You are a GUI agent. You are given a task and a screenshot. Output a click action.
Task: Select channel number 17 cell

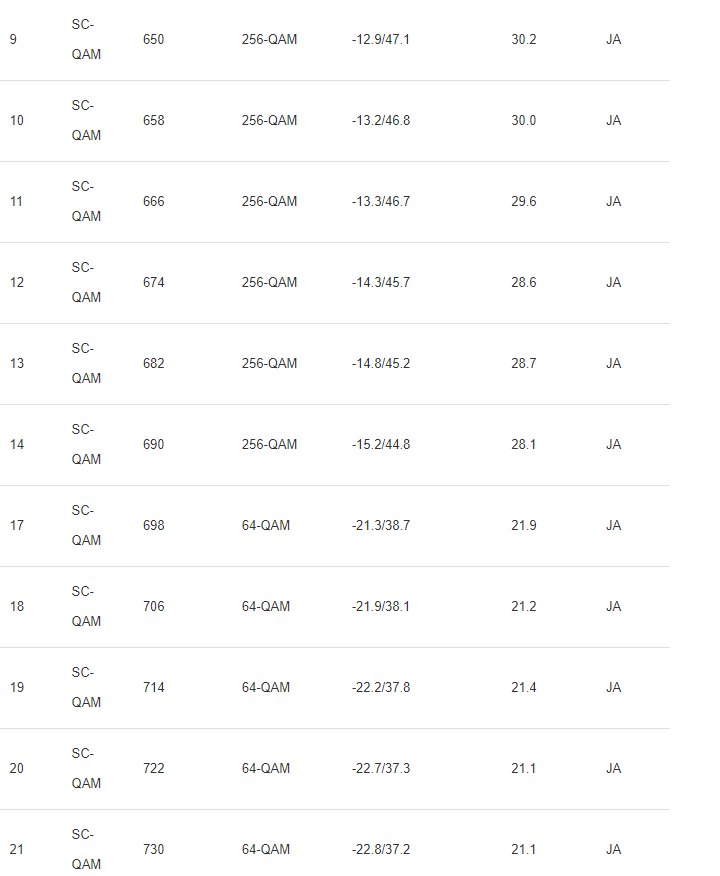tap(17, 526)
